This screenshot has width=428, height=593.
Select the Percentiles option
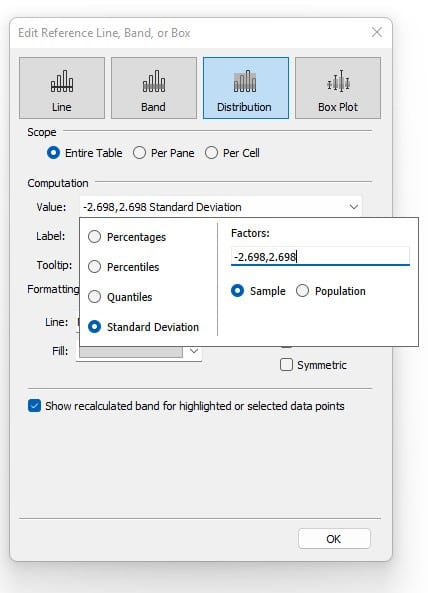(x=94, y=267)
